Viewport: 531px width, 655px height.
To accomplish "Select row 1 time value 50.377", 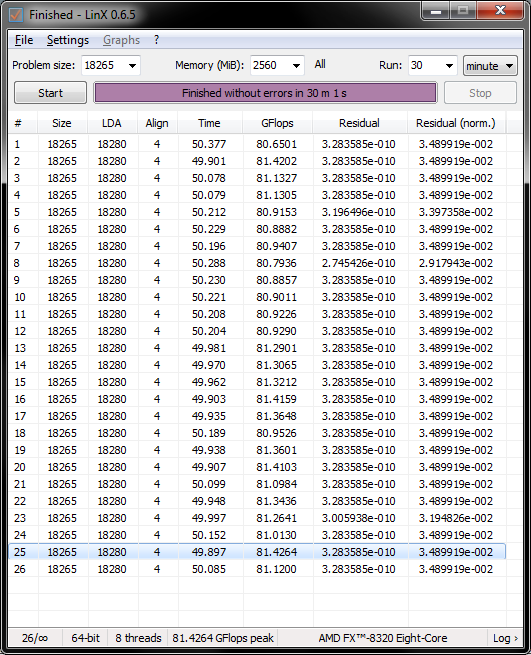I will pyautogui.click(x=209, y=145).
